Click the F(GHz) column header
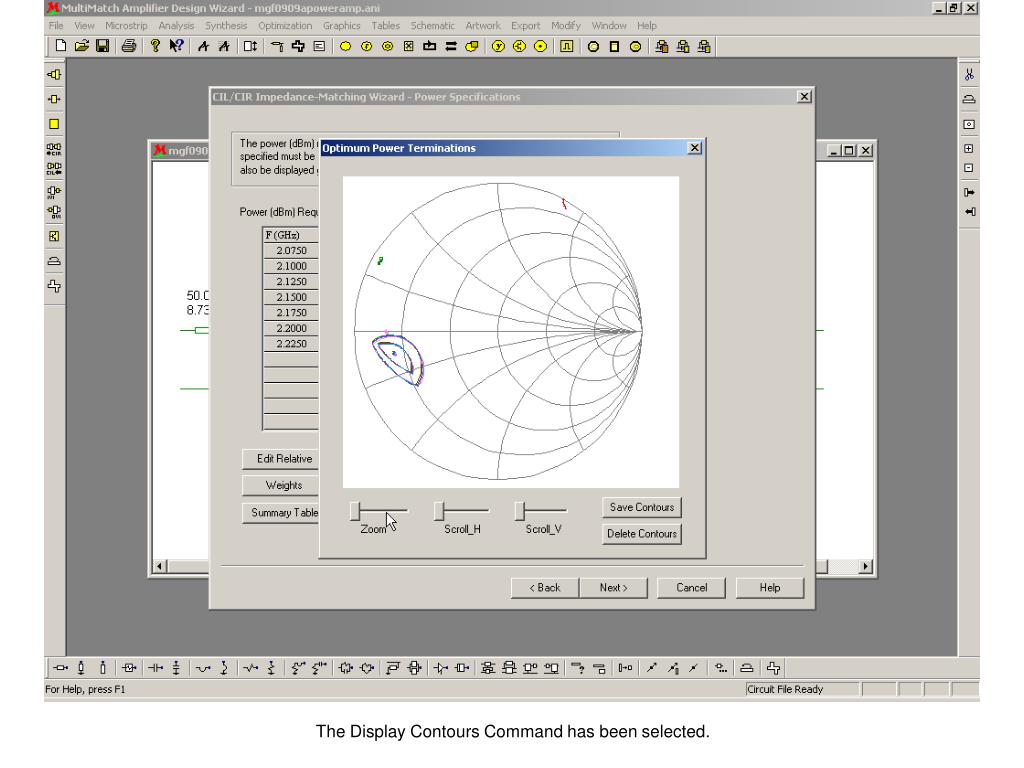The height and width of the screenshot is (768, 1024). click(291, 235)
